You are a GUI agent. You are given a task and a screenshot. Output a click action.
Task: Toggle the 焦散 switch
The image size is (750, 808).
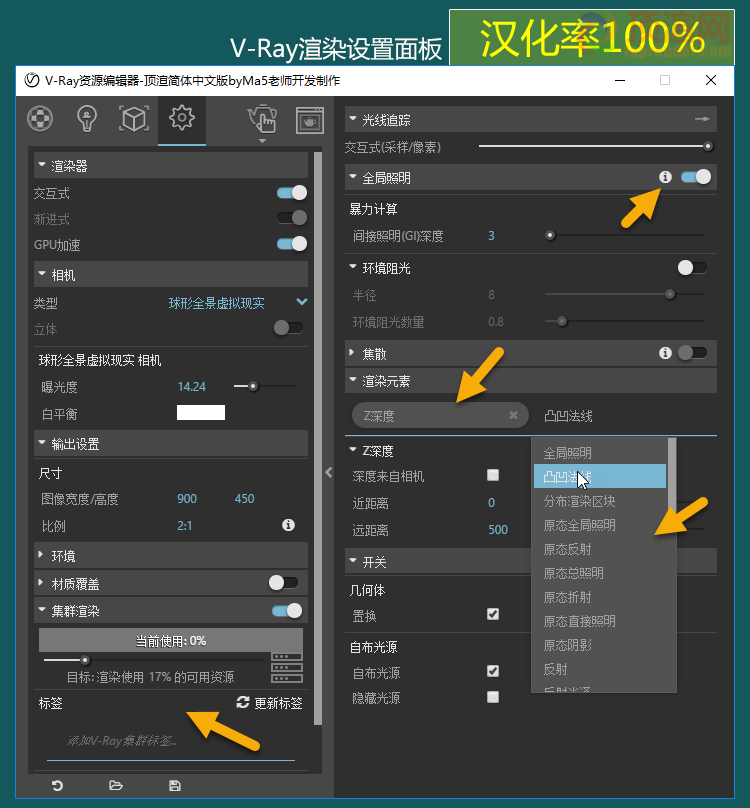tap(692, 353)
